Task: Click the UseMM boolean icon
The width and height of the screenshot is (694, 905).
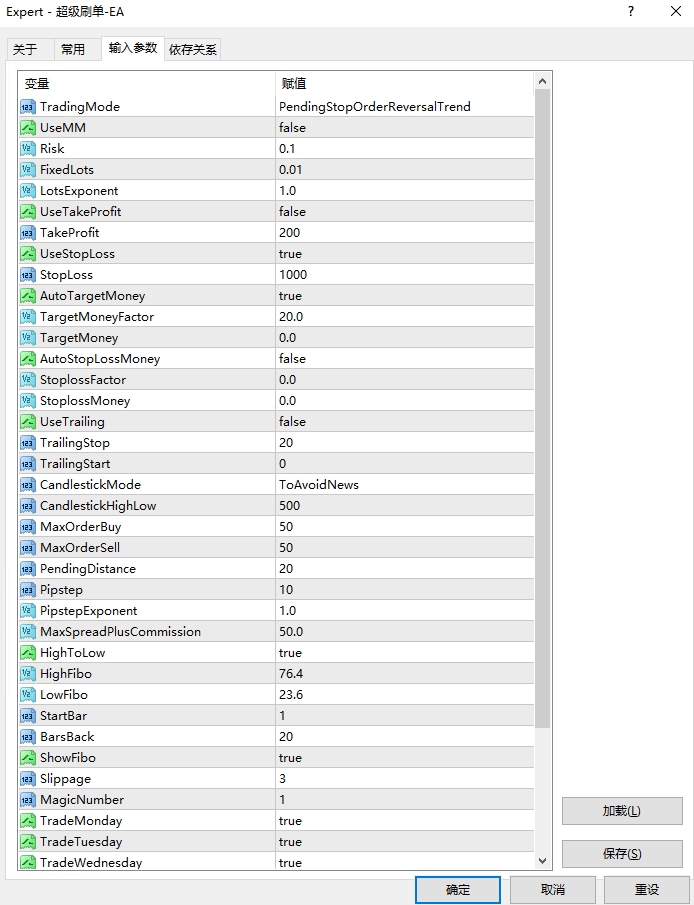Action: (x=28, y=128)
